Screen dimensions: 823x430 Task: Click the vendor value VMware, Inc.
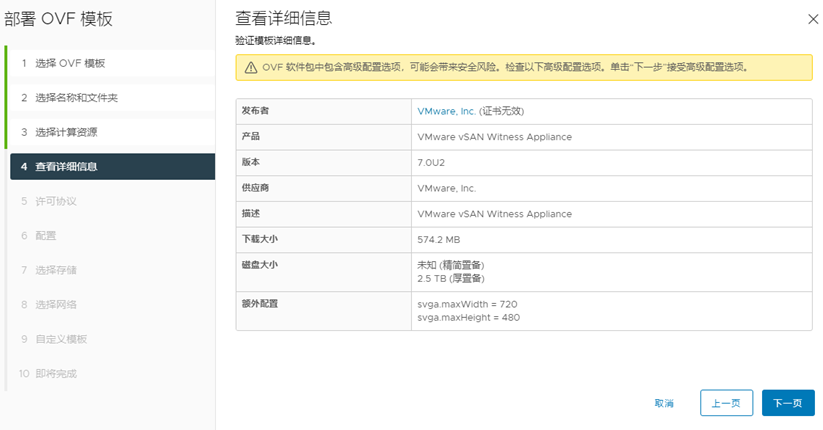[447, 188]
